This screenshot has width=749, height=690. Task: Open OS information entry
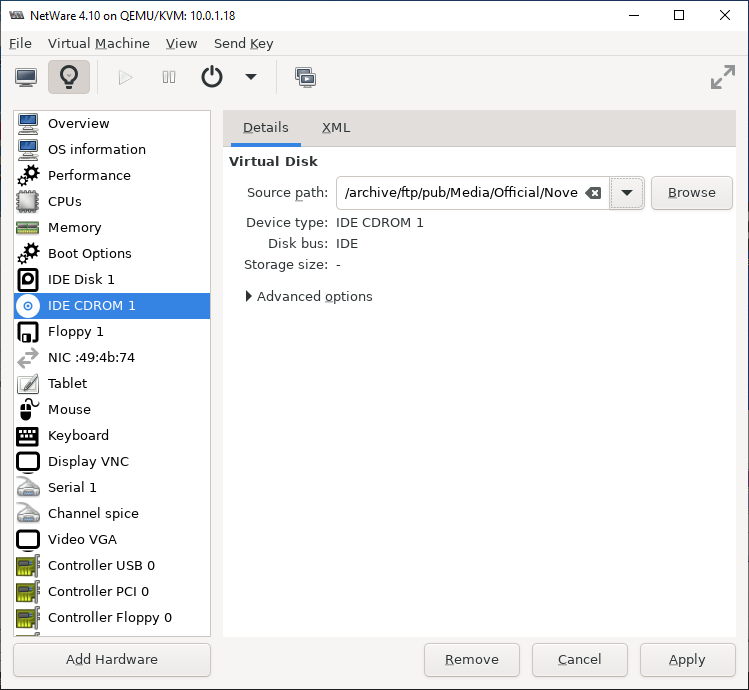[x=112, y=150]
